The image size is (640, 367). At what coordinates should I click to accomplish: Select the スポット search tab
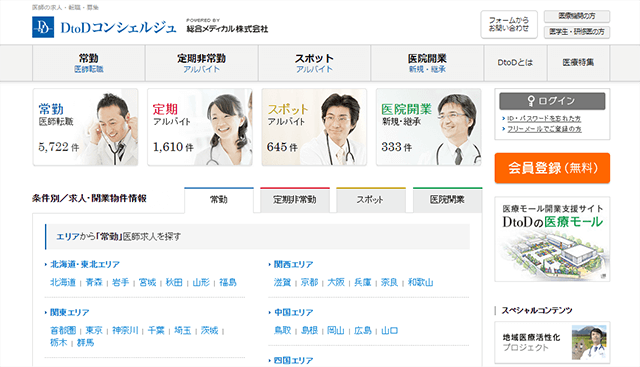point(371,200)
